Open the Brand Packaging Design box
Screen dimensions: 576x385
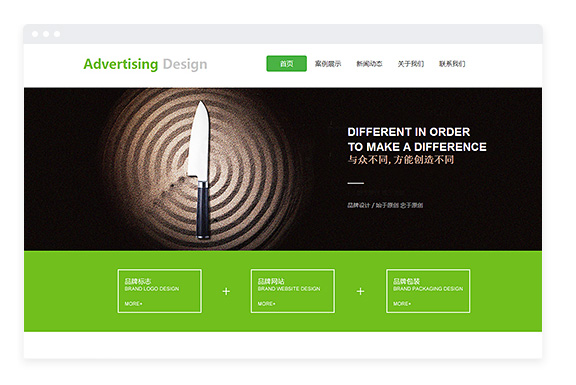(x=428, y=291)
